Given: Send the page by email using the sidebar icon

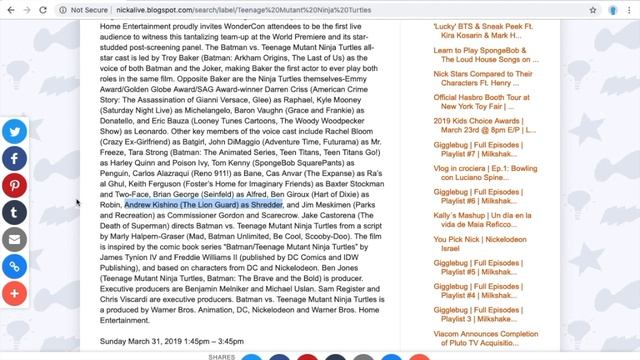Looking at the screenshot, I should [15, 239].
